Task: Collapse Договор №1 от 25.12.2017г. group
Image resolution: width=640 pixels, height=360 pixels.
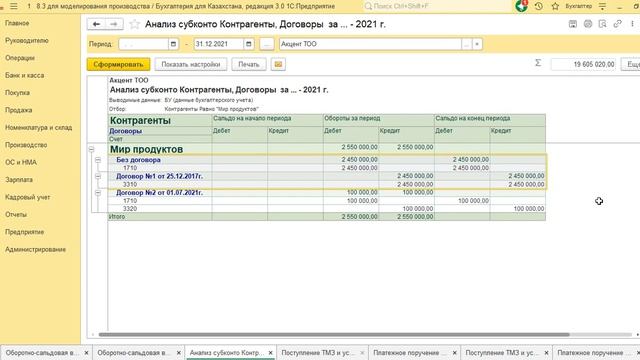Action: coord(98,176)
